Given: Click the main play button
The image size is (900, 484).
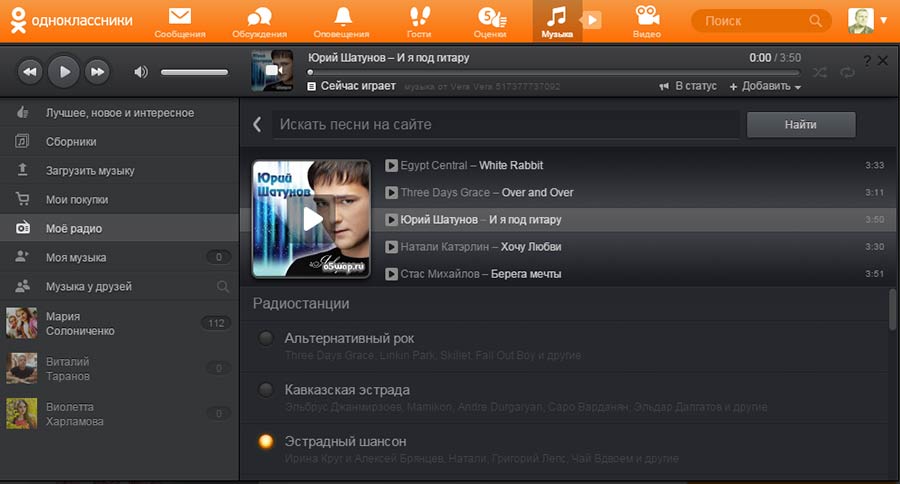Looking at the screenshot, I should coord(64,72).
